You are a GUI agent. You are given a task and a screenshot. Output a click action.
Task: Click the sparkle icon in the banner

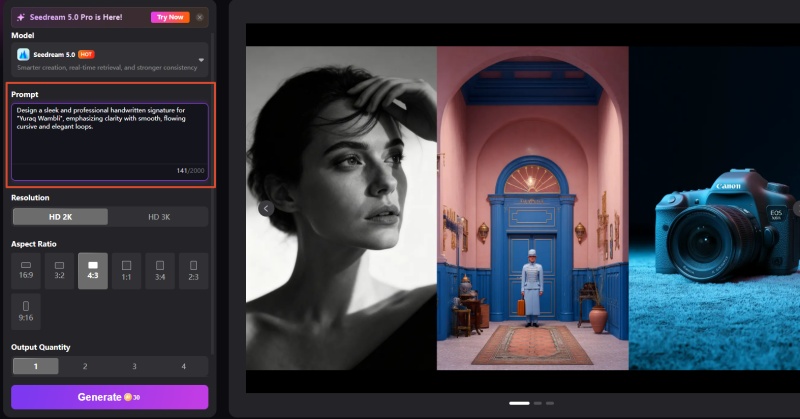(x=21, y=17)
